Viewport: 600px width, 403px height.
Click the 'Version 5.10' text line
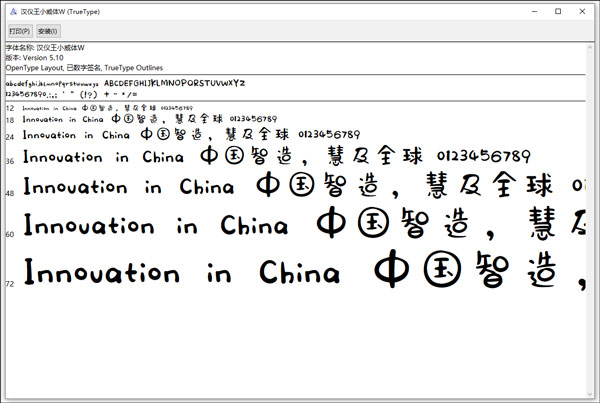tap(34, 58)
